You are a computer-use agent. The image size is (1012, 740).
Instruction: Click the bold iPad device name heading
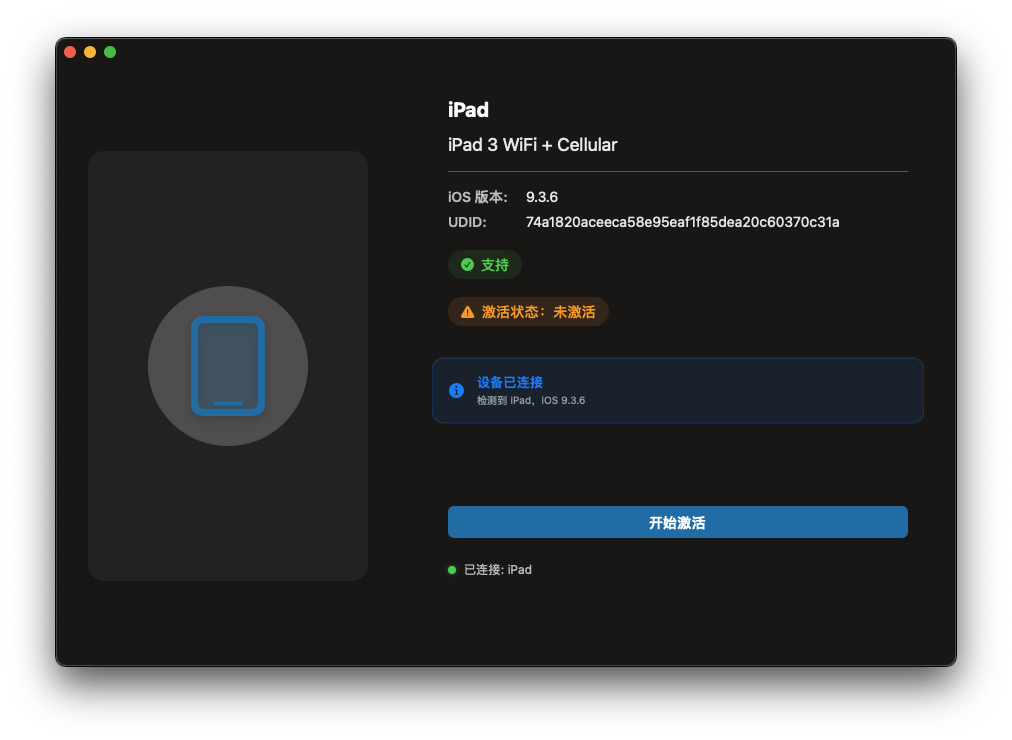pos(468,110)
